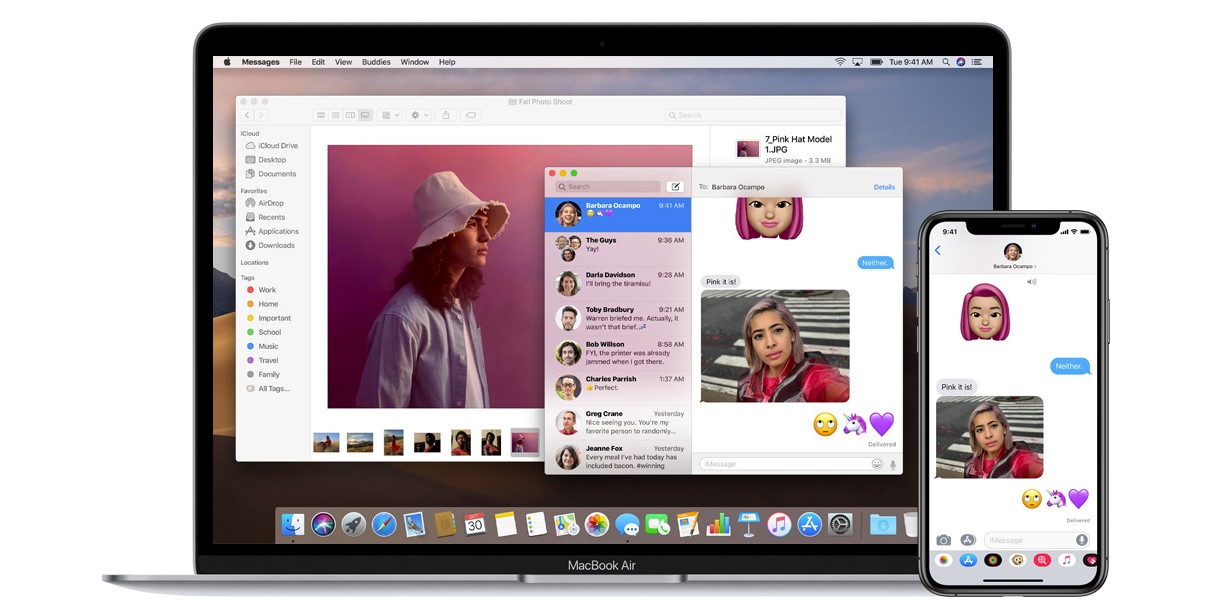
Task: Open Calendar icon showing 30 in Dock
Action: 475,524
